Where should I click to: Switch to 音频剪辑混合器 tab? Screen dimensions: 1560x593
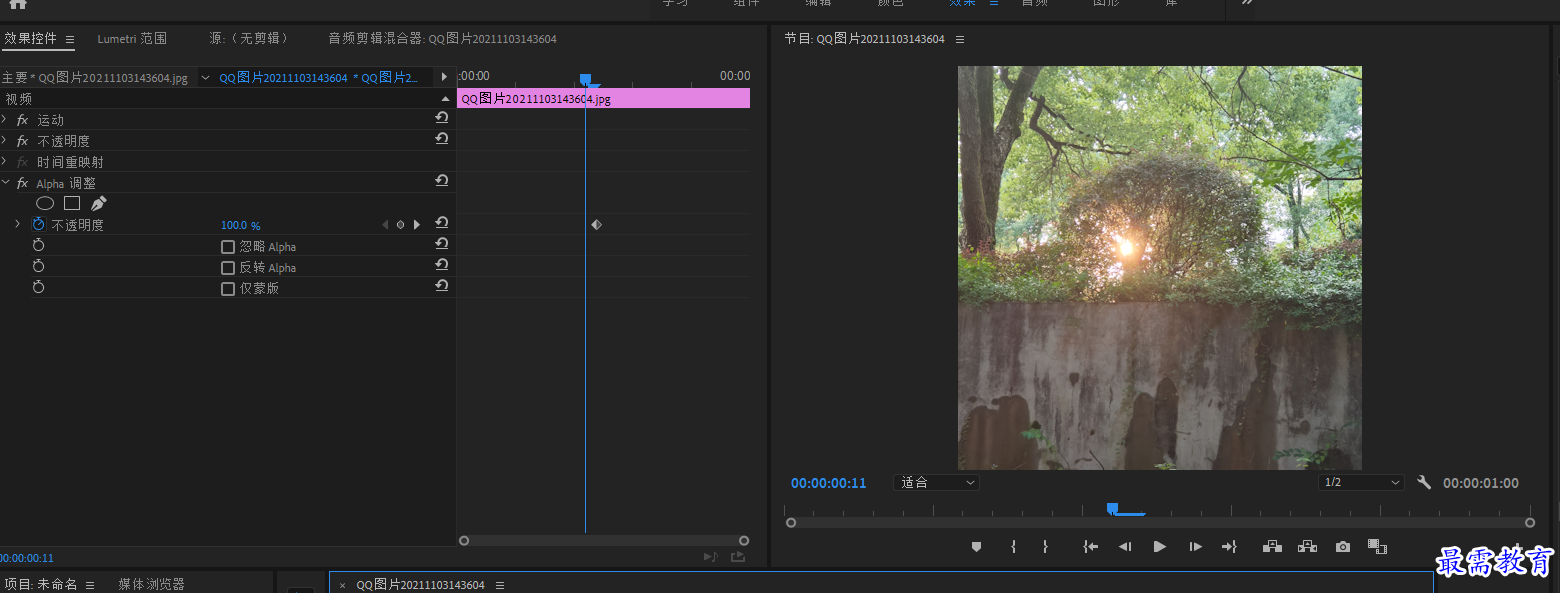[x=442, y=39]
